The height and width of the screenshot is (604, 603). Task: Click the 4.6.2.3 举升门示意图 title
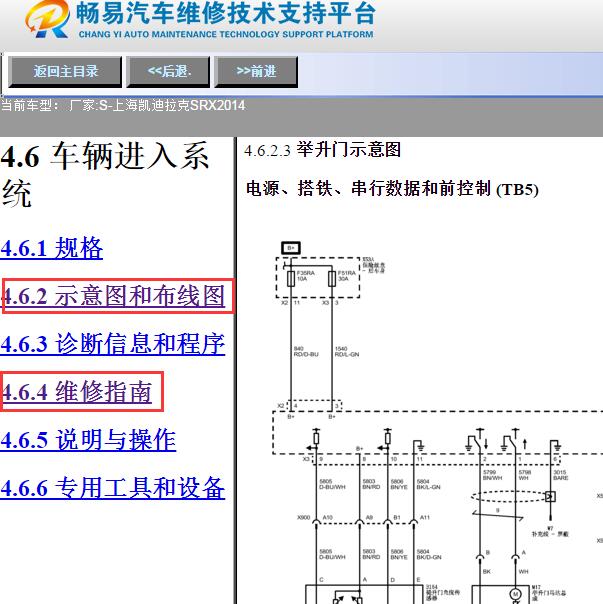point(322,150)
